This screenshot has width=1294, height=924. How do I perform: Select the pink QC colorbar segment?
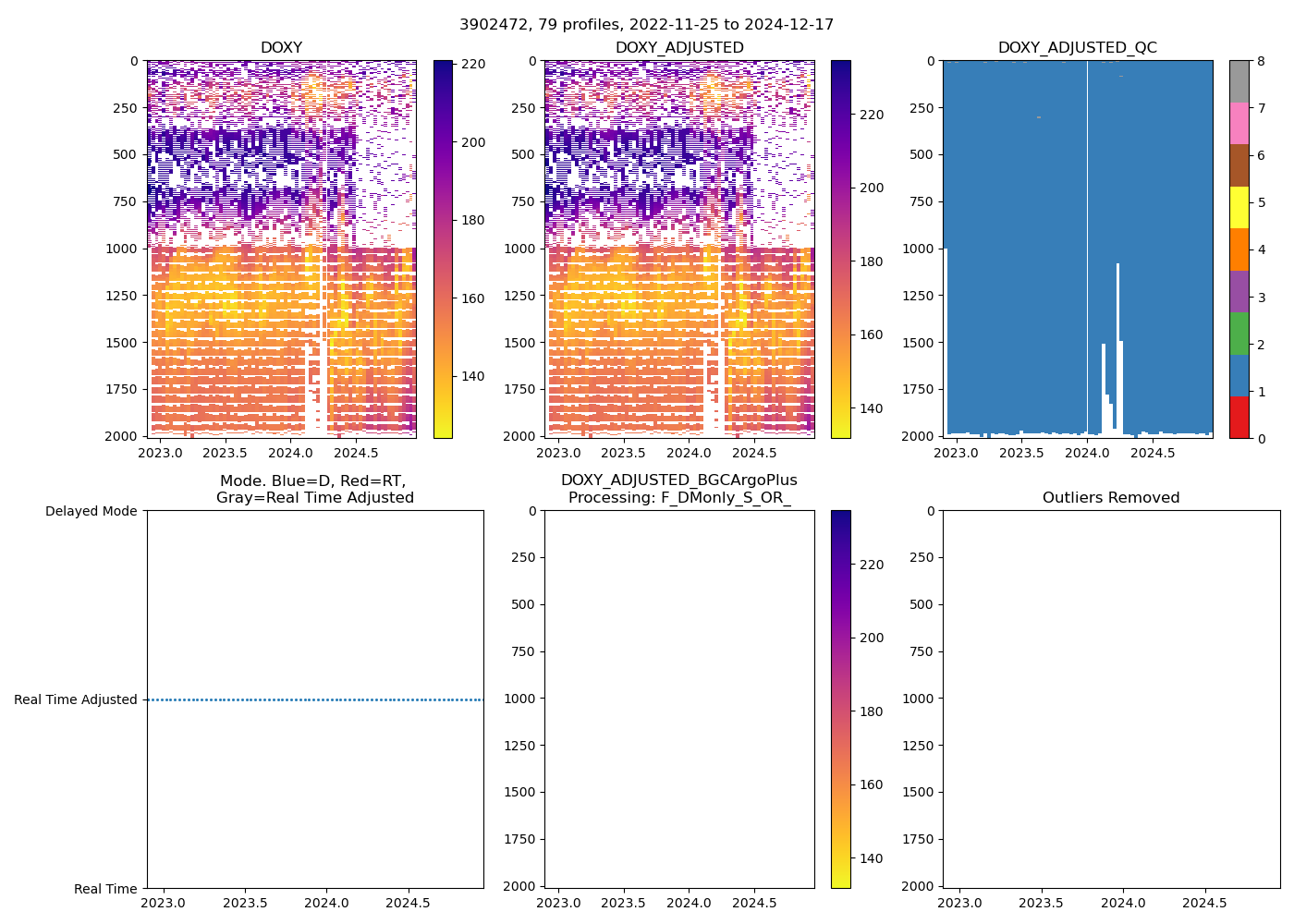click(1239, 124)
